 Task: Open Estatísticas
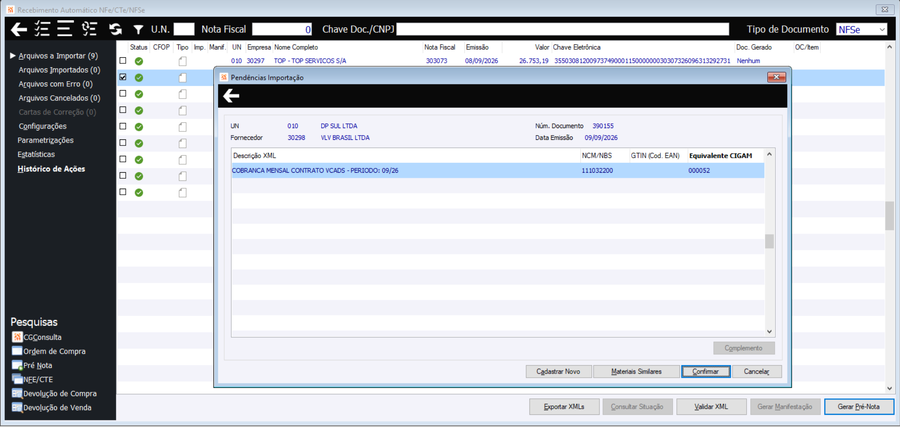point(36,154)
